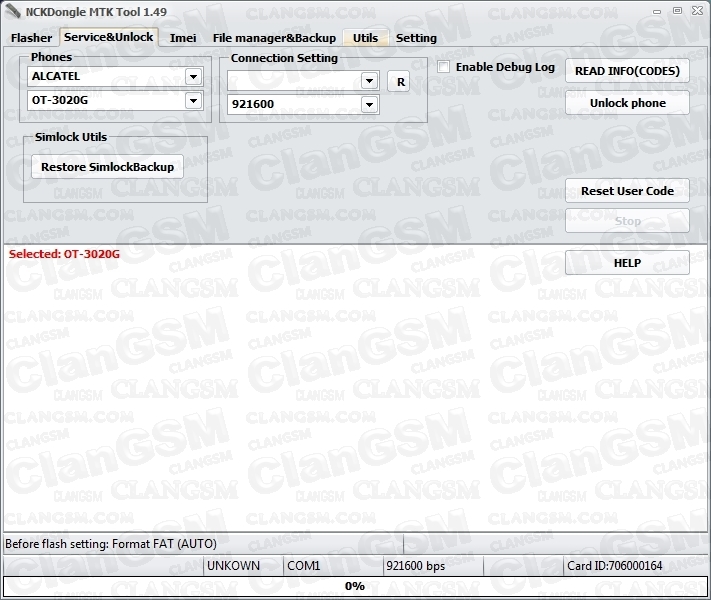The height and width of the screenshot is (600, 711).
Task: Click Restore SimlockBackup button
Action: point(107,167)
